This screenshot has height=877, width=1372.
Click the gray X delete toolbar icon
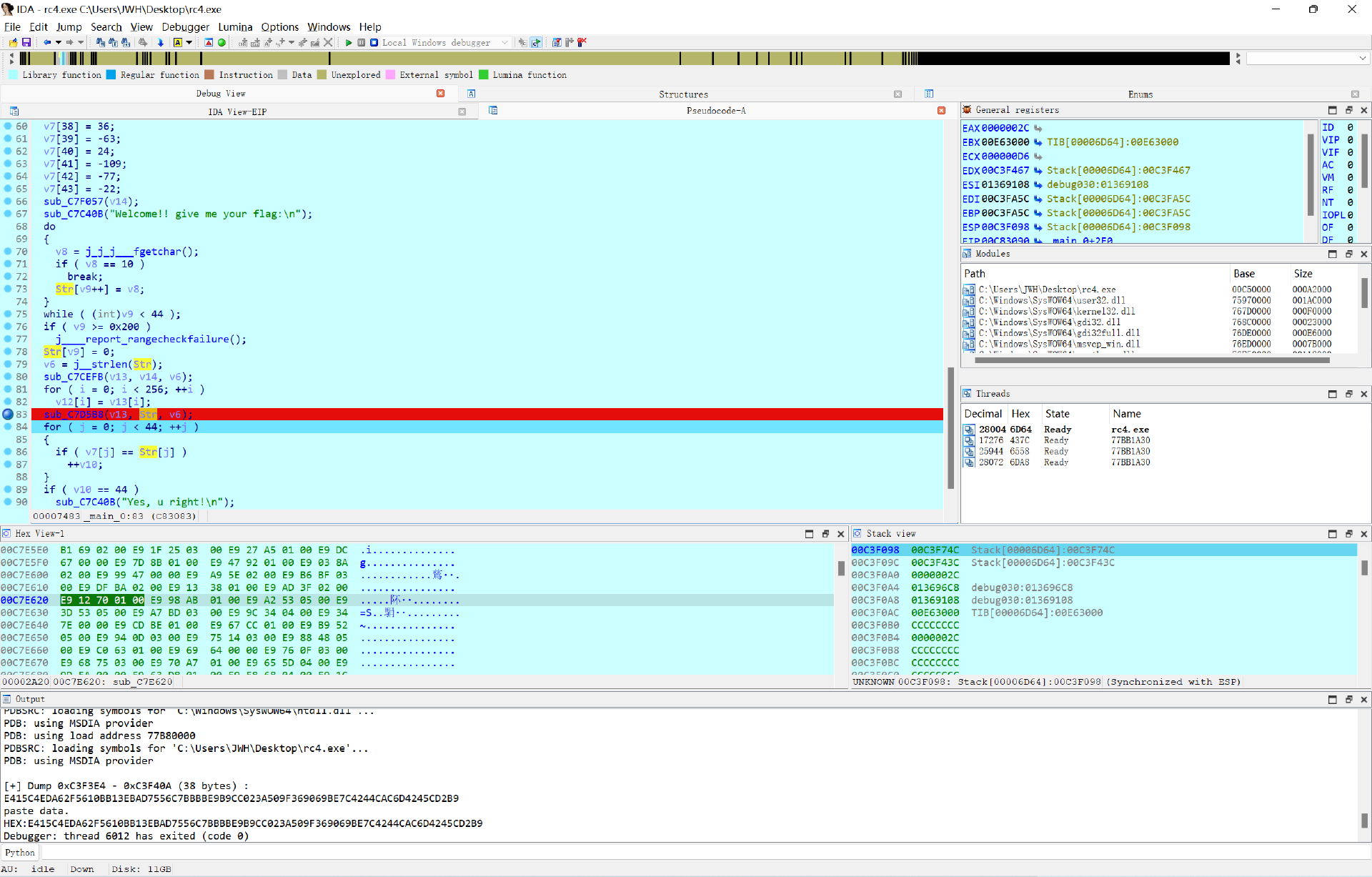tap(328, 43)
